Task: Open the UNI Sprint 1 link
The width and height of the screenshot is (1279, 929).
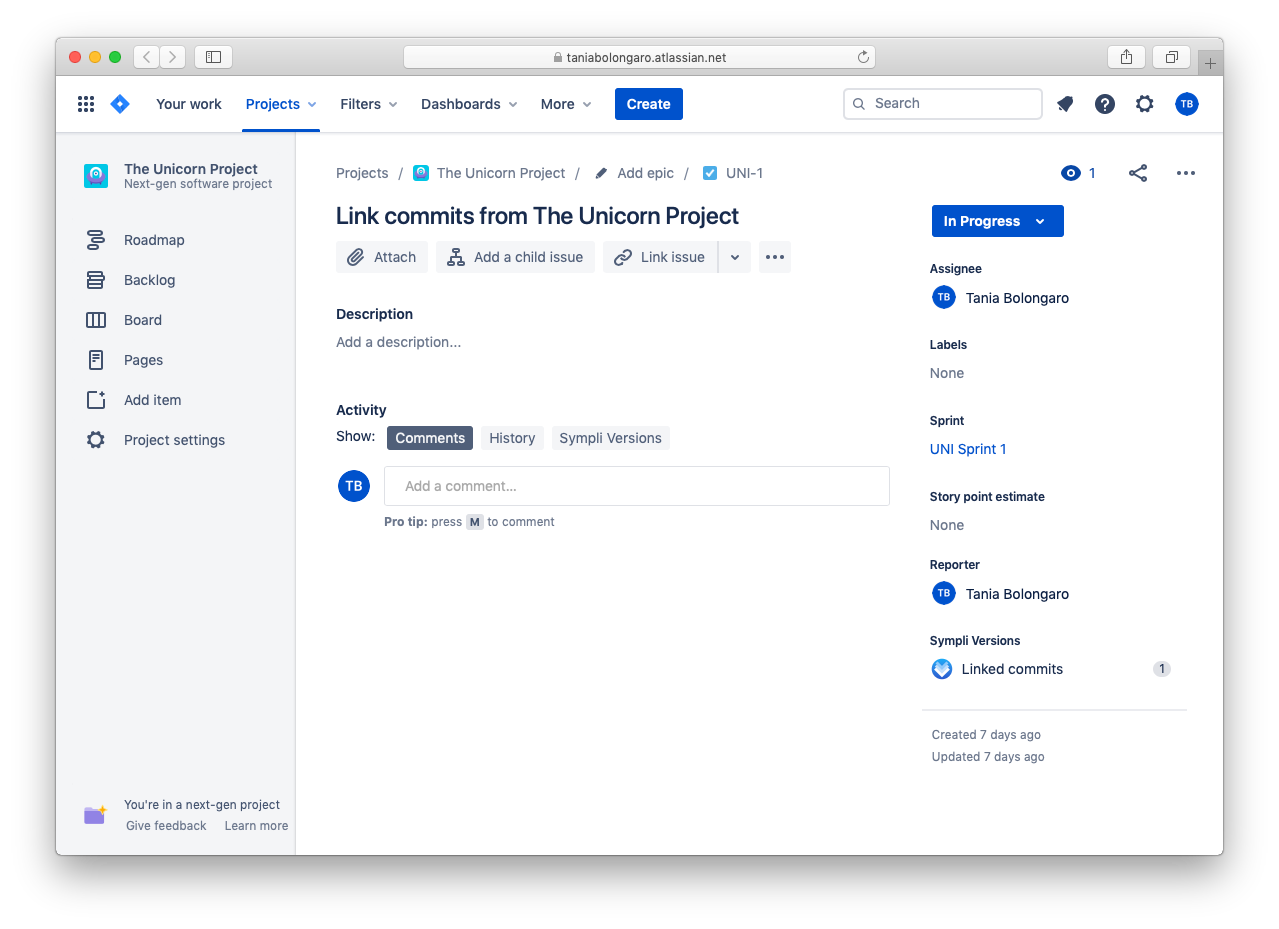Action: [968, 449]
